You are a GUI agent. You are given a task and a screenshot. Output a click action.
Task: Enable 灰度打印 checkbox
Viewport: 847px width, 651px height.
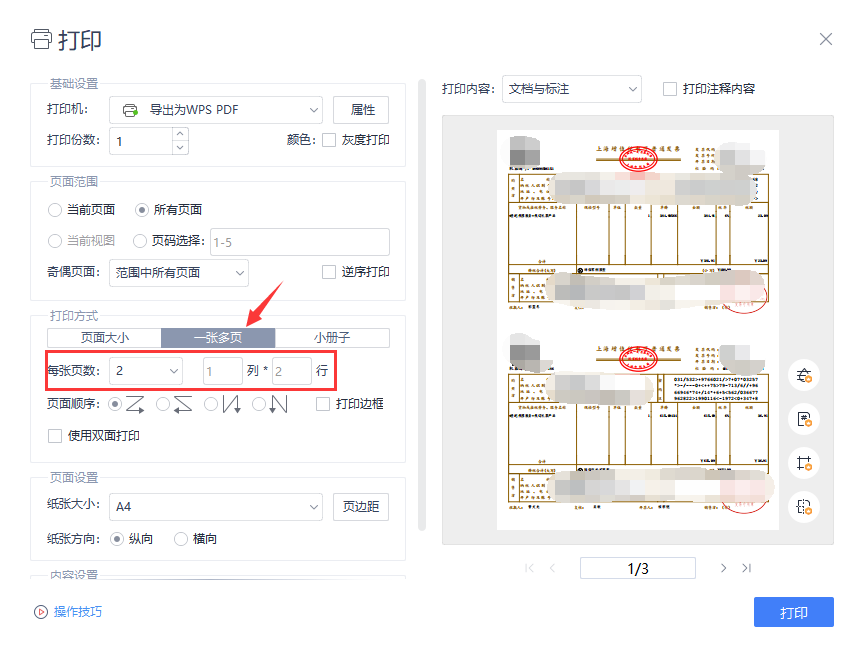[329, 140]
